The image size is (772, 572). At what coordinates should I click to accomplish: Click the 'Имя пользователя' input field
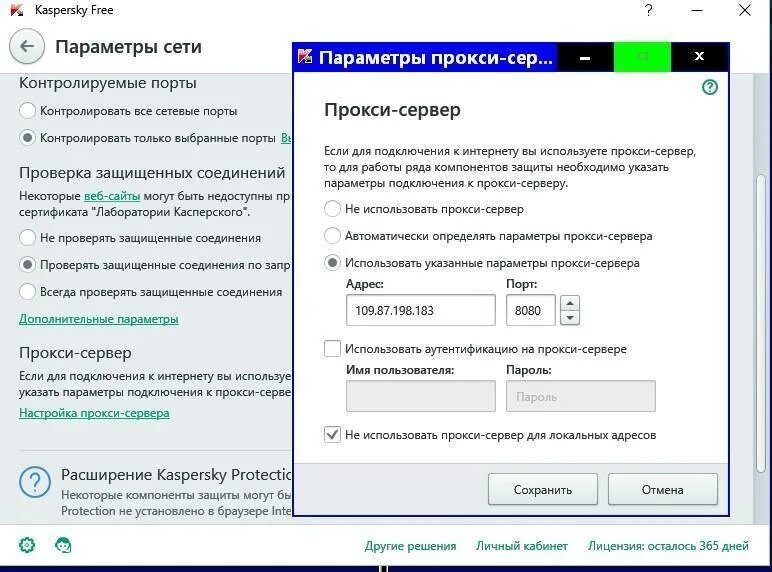(x=420, y=396)
